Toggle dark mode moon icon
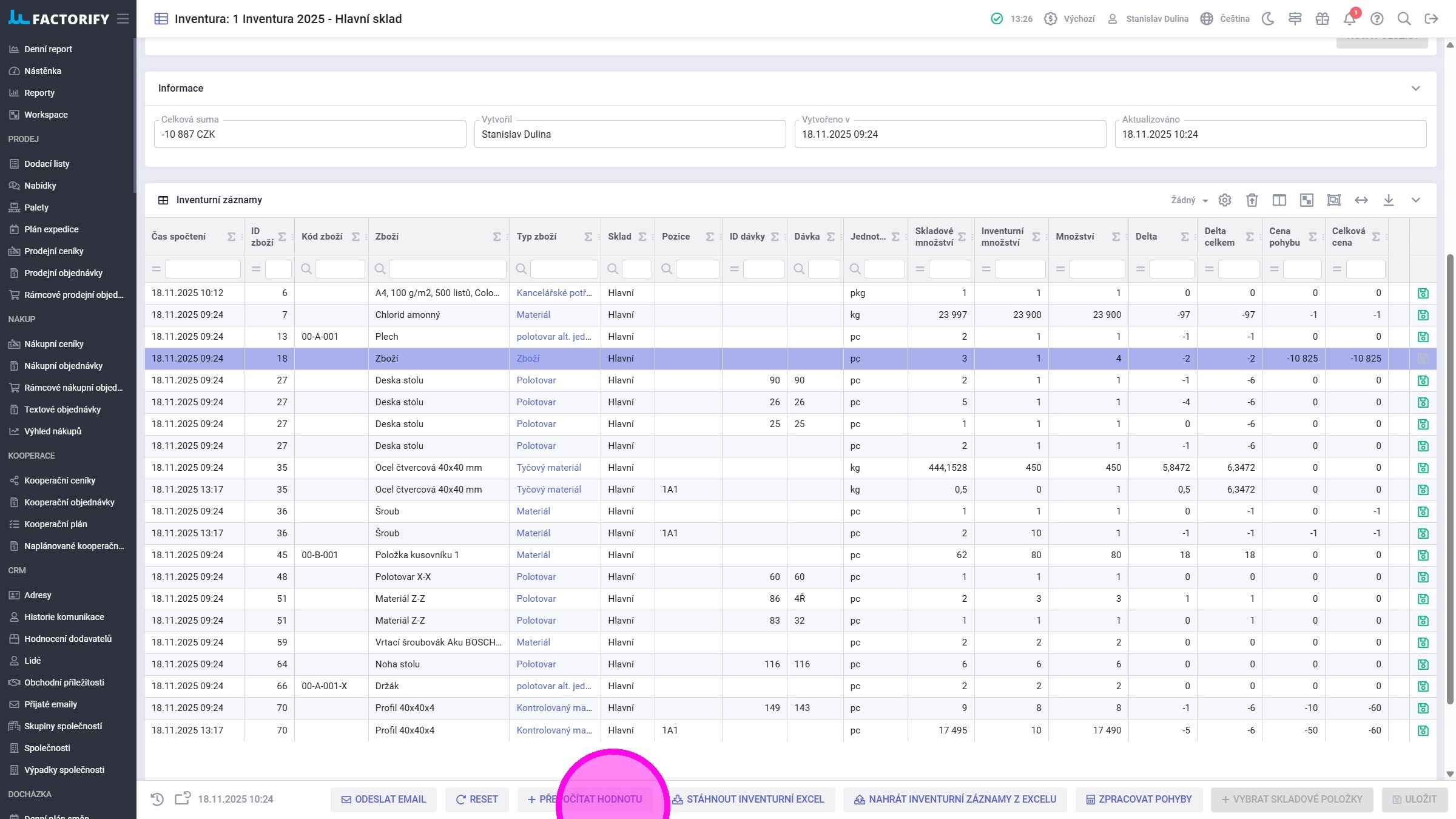The height and width of the screenshot is (819, 1456). point(1267,19)
